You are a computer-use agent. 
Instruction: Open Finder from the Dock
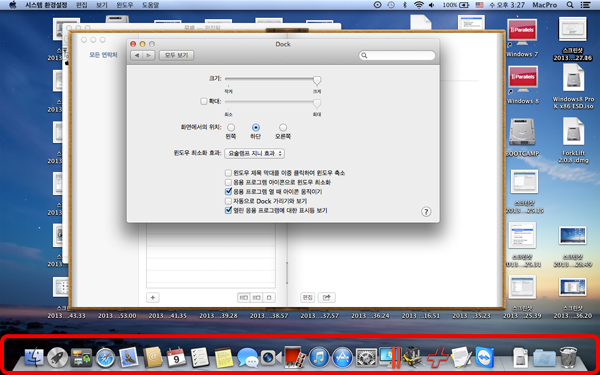click(34, 358)
